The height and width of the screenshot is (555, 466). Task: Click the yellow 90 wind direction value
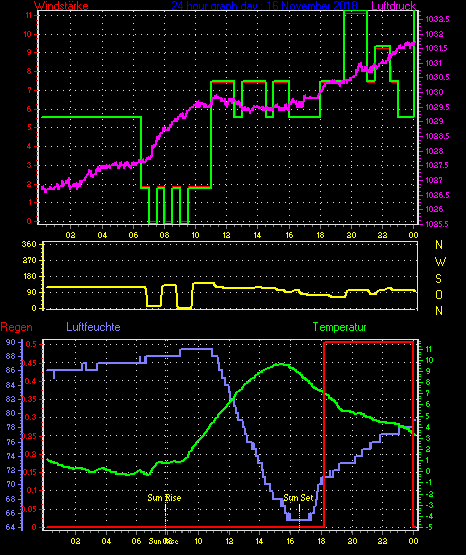[32, 292]
